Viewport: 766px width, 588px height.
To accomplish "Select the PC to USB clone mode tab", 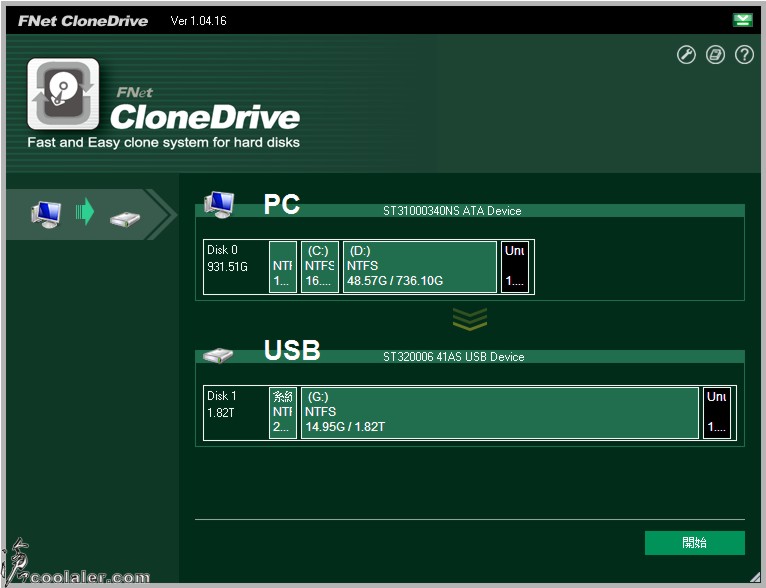I will point(90,214).
